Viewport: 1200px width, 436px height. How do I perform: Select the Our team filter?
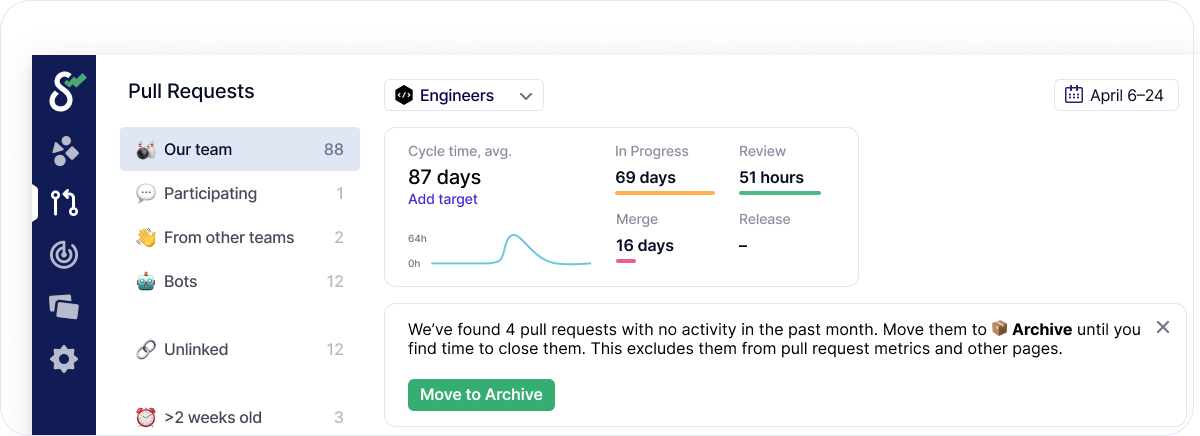240,149
